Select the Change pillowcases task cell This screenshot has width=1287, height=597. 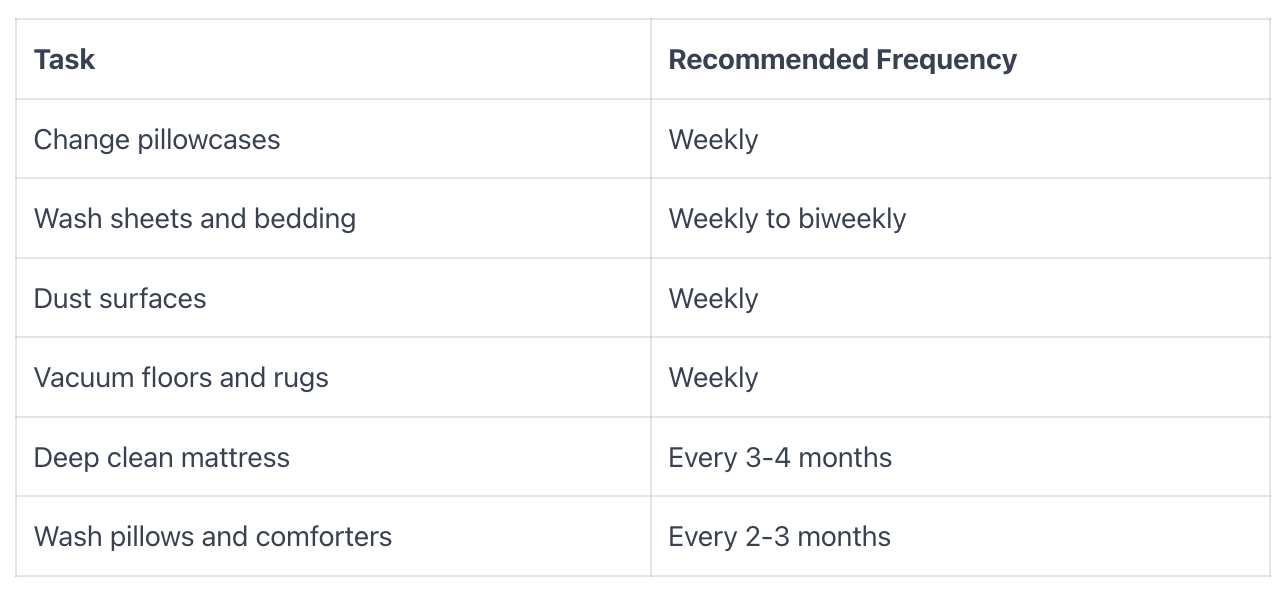[x=157, y=139]
